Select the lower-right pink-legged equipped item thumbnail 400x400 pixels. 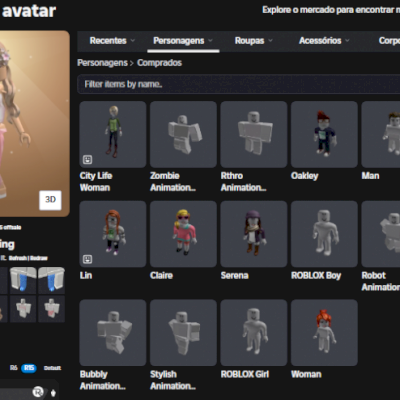click(51, 308)
